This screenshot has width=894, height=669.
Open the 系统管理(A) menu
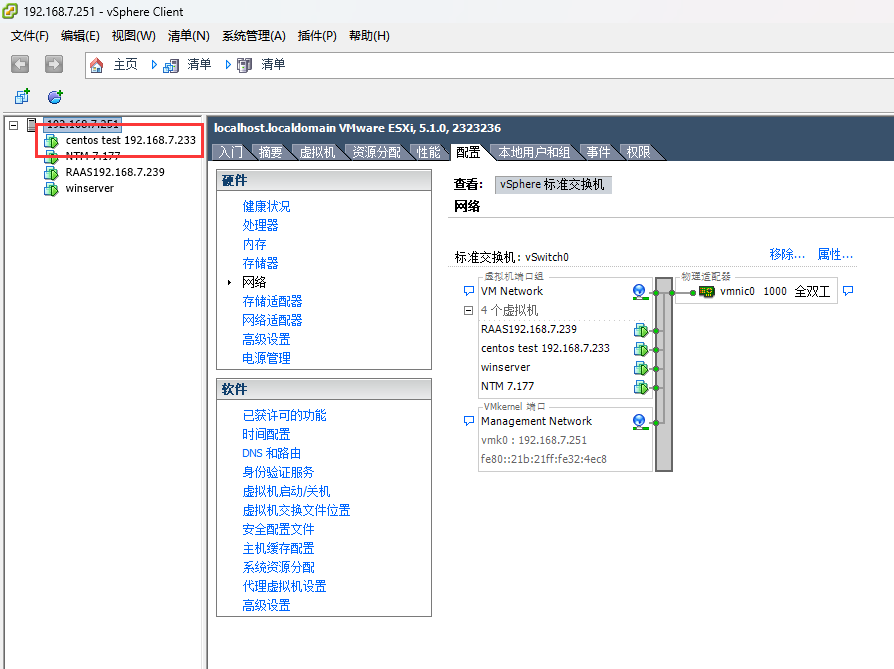pos(254,36)
